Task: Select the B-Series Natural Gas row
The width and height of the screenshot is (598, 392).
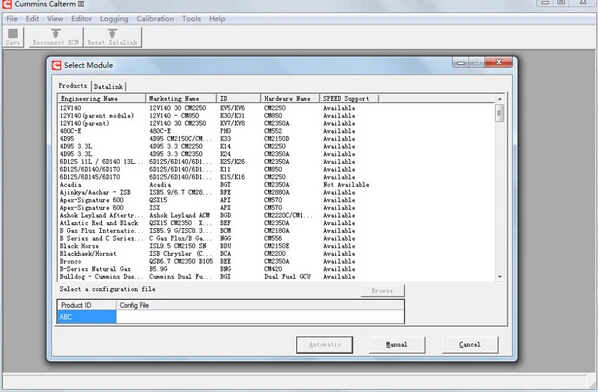Action: pos(277,269)
